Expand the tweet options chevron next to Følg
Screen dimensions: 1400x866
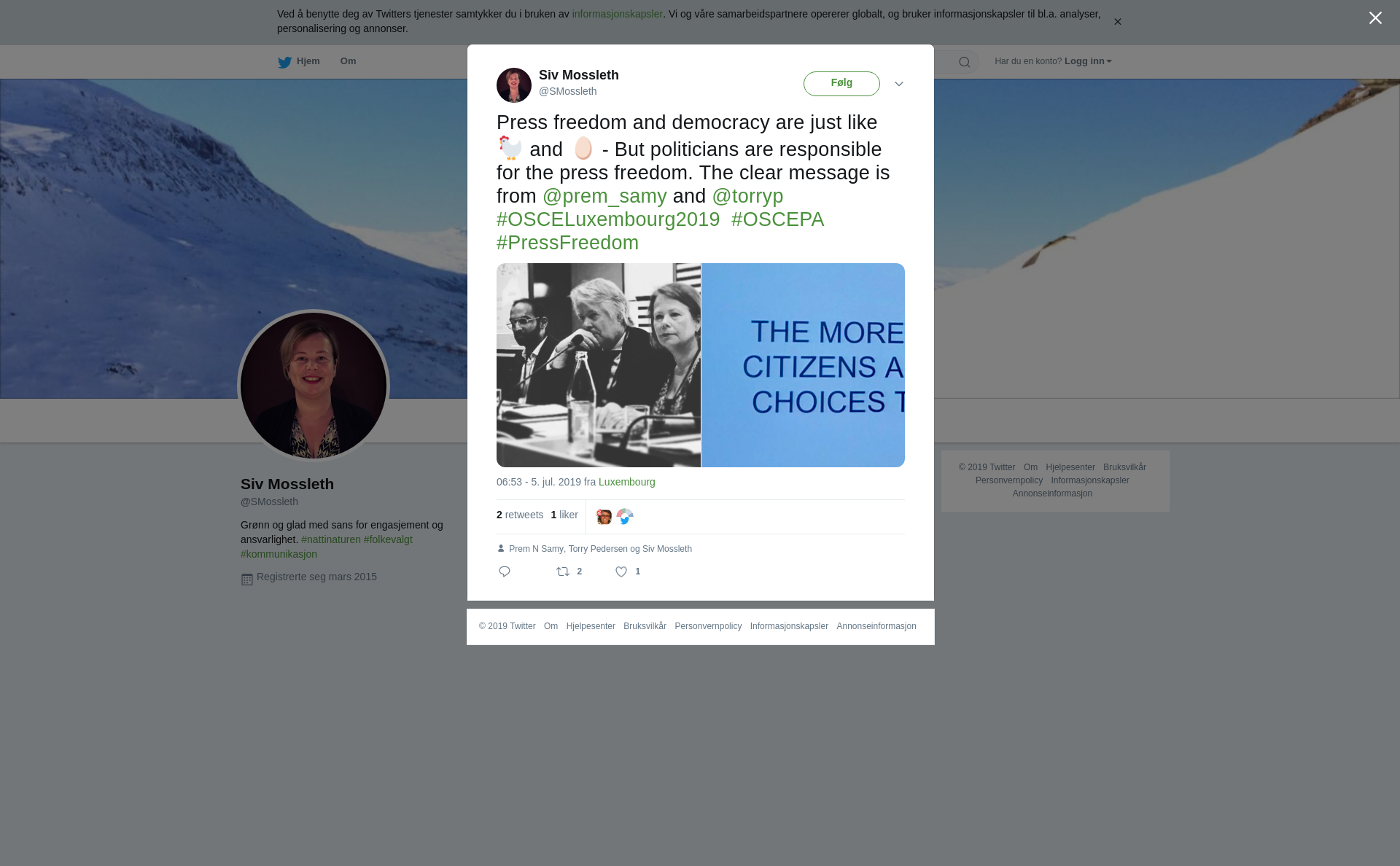pyautogui.click(x=899, y=84)
